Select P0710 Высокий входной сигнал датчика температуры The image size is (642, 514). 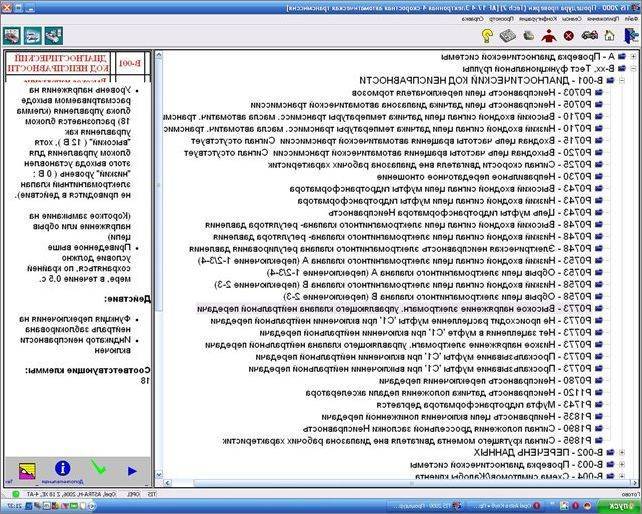(x=378, y=116)
